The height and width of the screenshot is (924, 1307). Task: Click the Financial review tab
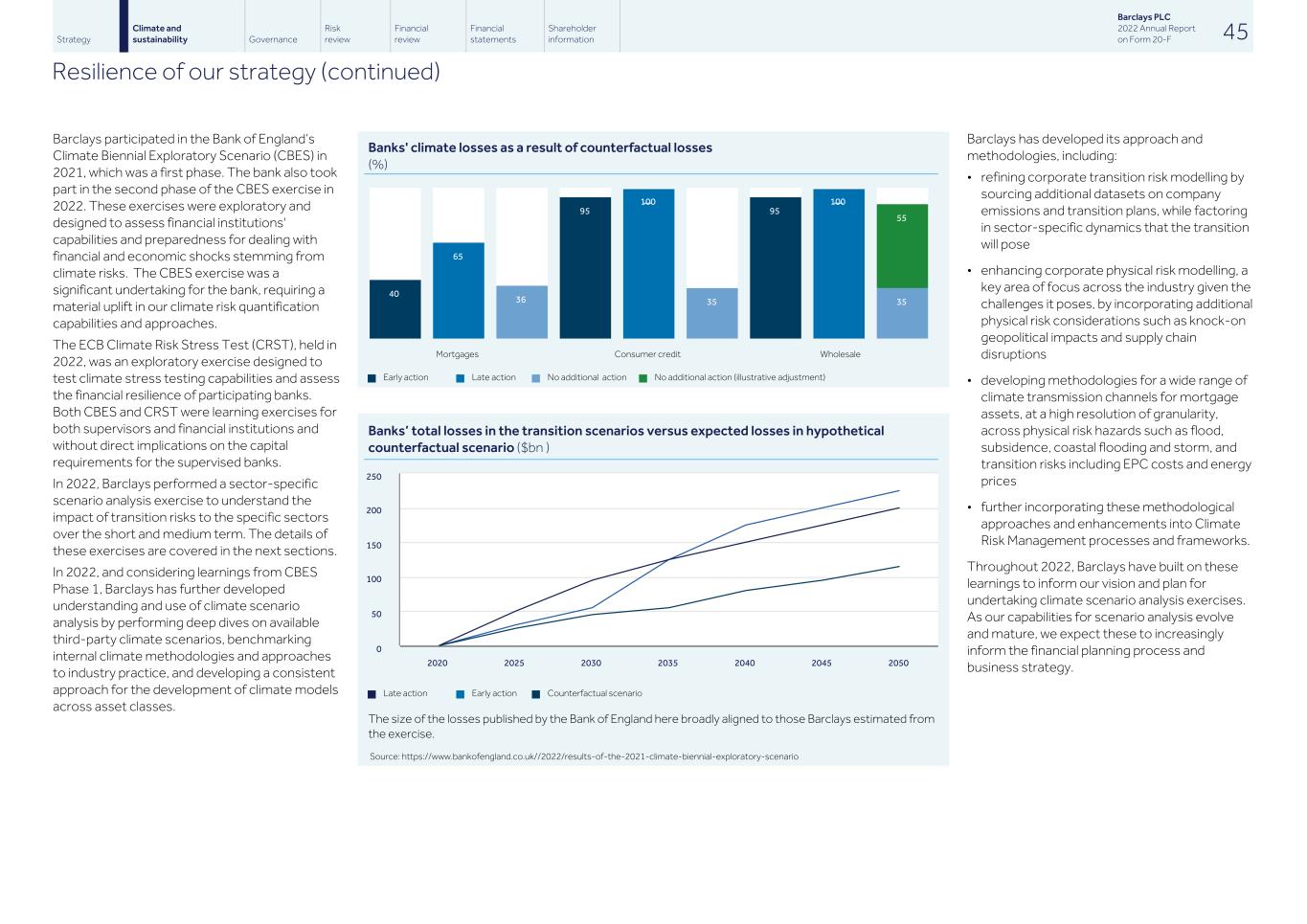point(411,34)
